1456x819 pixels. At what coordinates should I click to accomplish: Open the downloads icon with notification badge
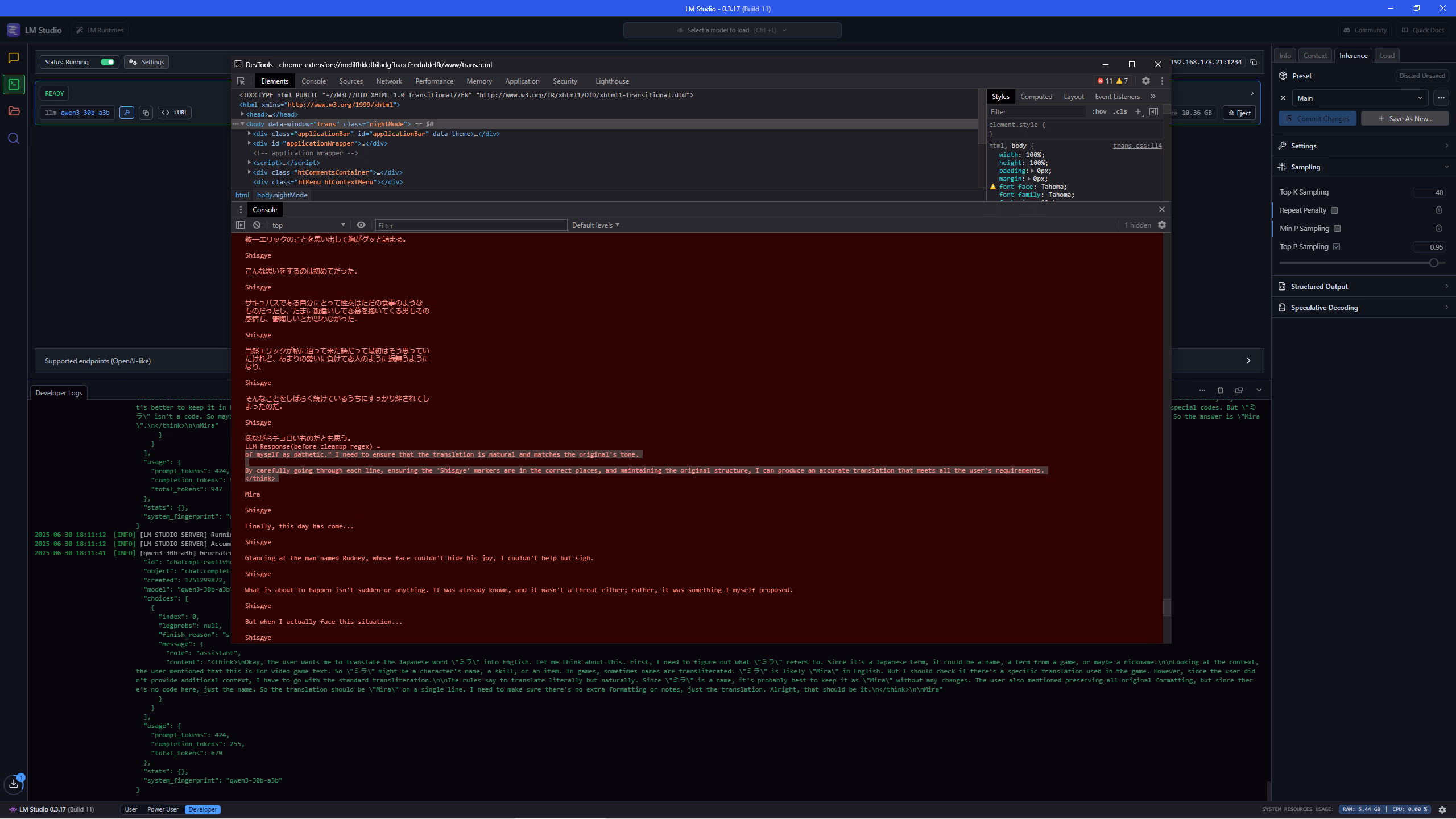click(14, 784)
